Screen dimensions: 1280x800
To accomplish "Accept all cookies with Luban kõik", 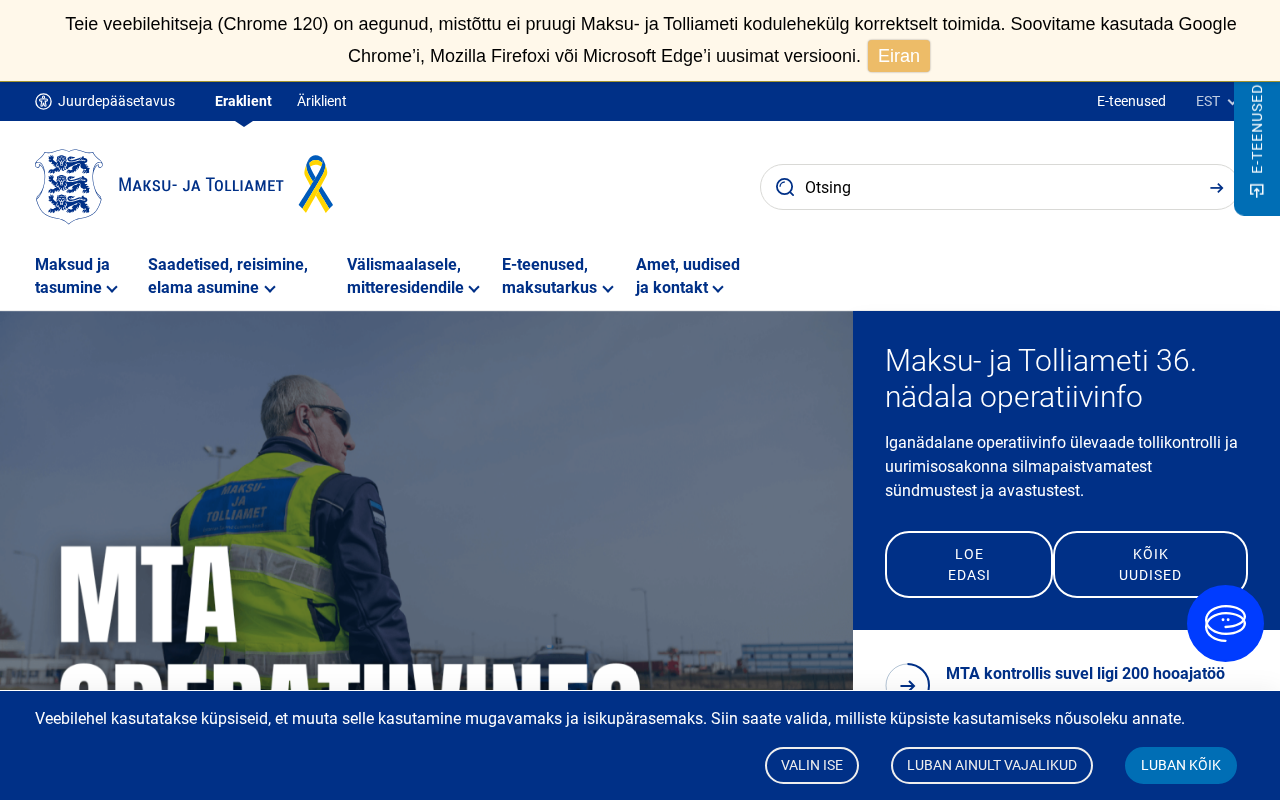I will (1181, 765).
